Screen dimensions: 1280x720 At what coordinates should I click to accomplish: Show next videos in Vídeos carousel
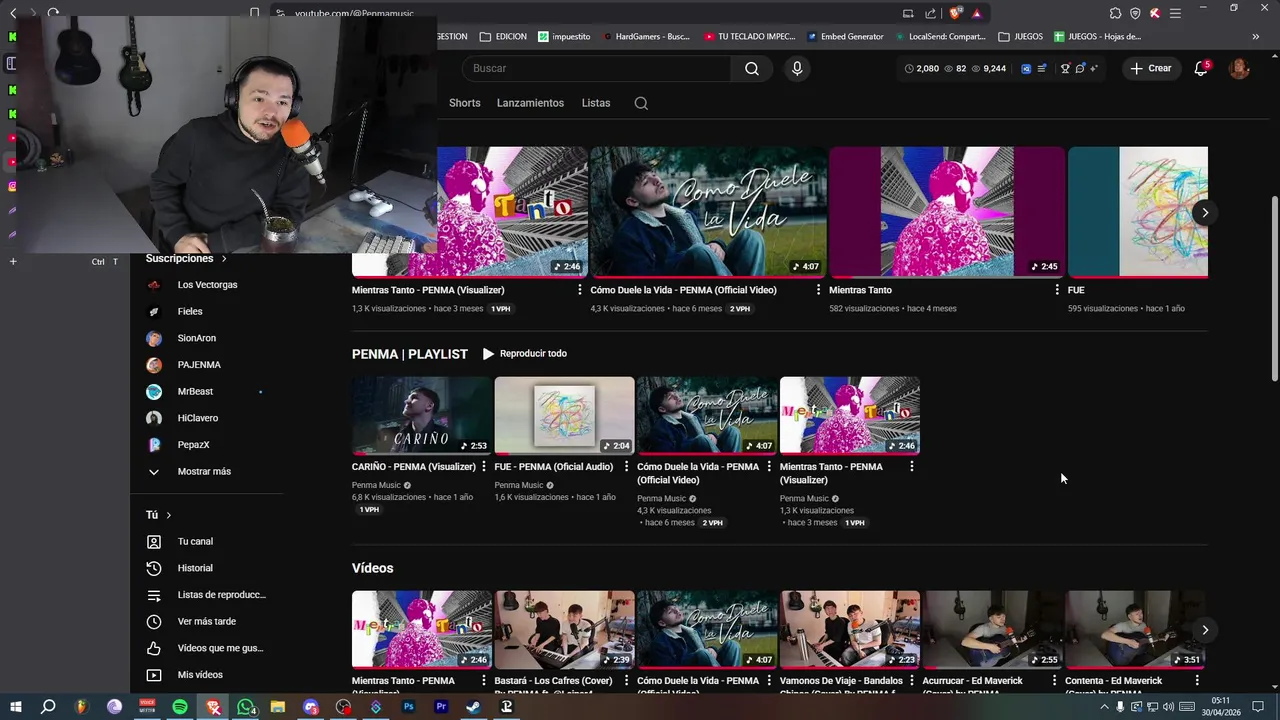[x=1205, y=630]
